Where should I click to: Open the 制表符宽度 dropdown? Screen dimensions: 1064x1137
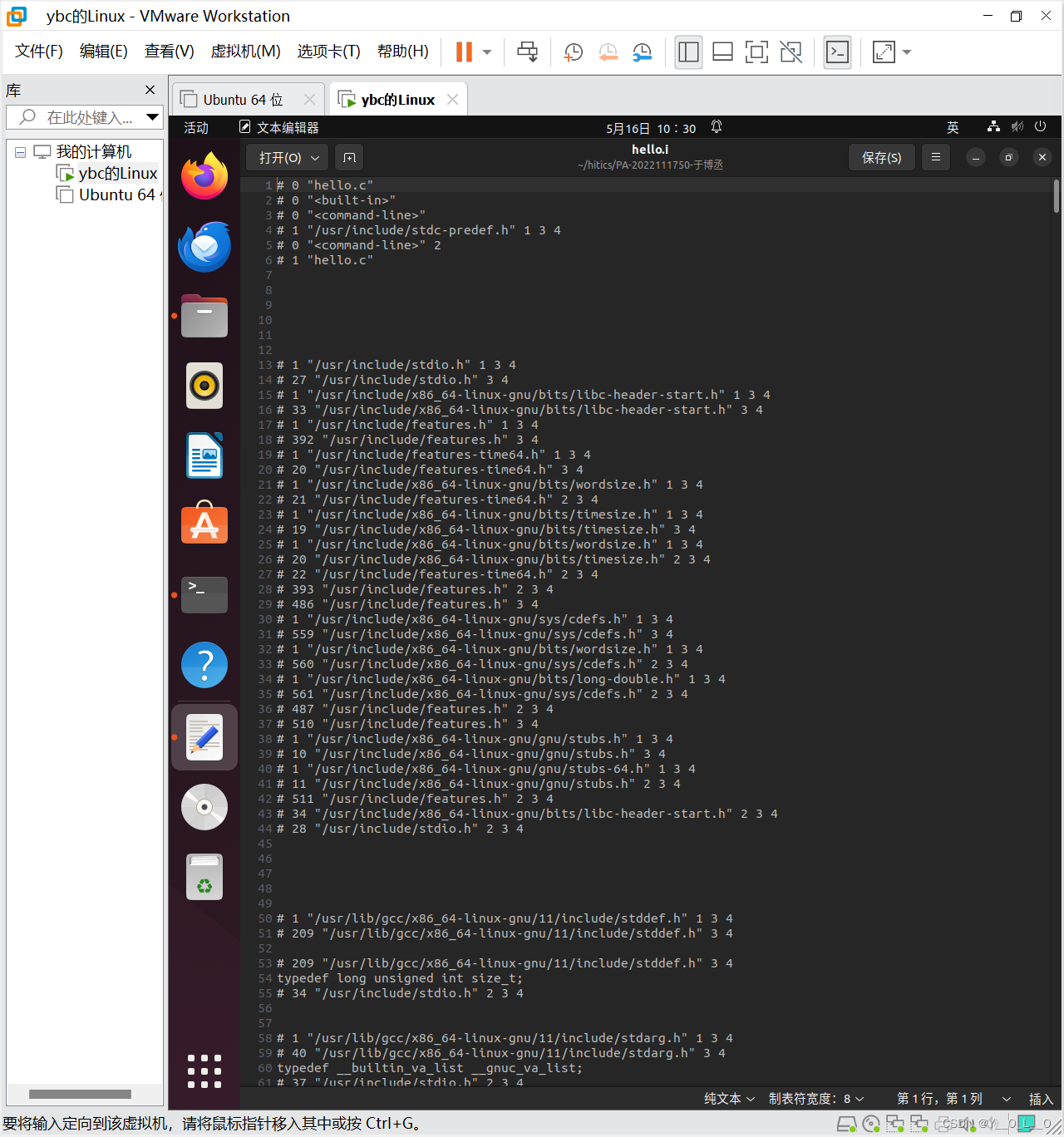(x=816, y=1099)
